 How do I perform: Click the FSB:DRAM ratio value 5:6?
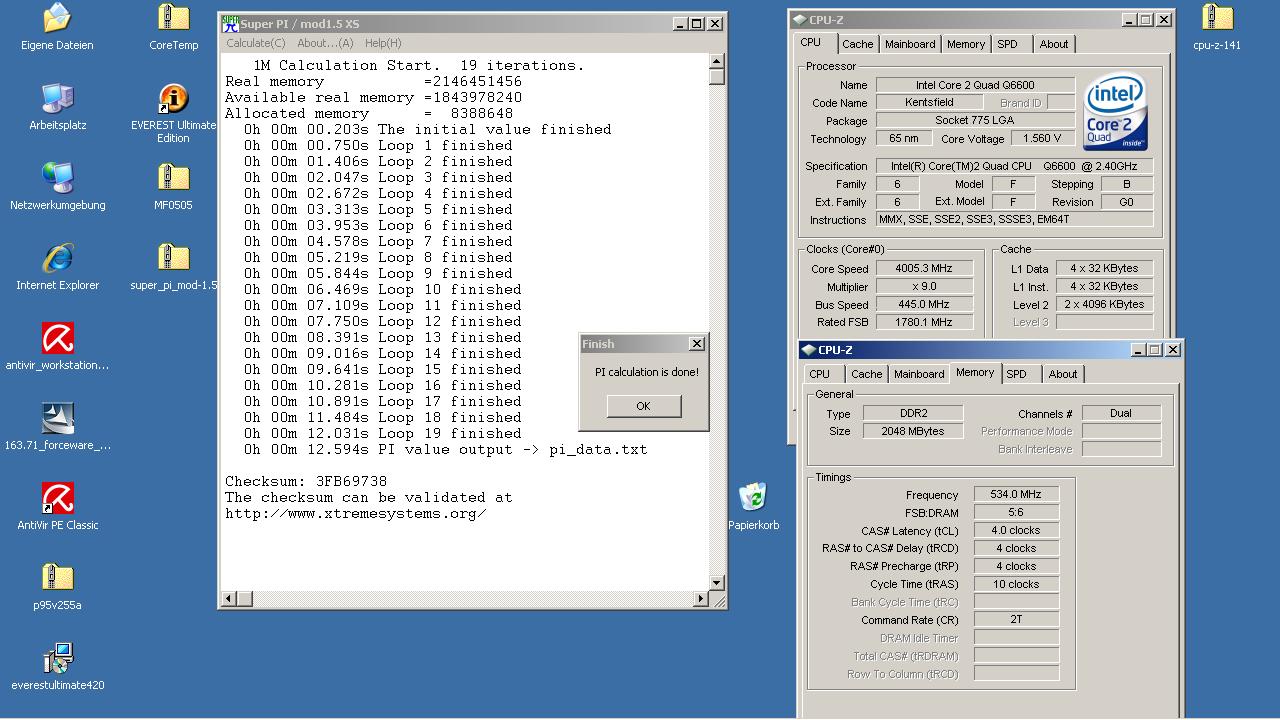pos(1016,512)
